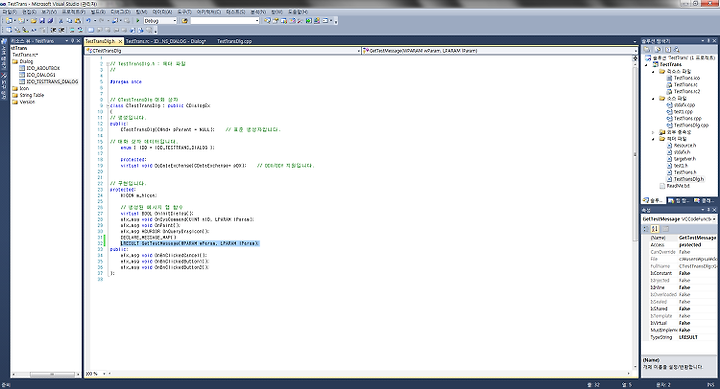The image size is (720, 389).
Task: Open the CTestTransDlg class scope dropdown
Action: click(x=359, y=51)
